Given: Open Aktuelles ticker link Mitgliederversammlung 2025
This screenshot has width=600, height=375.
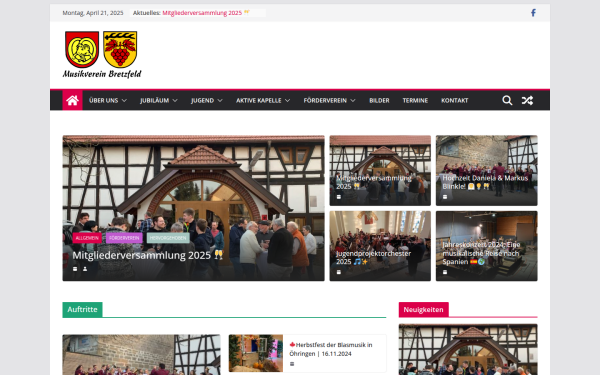Looking at the screenshot, I should [206, 13].
